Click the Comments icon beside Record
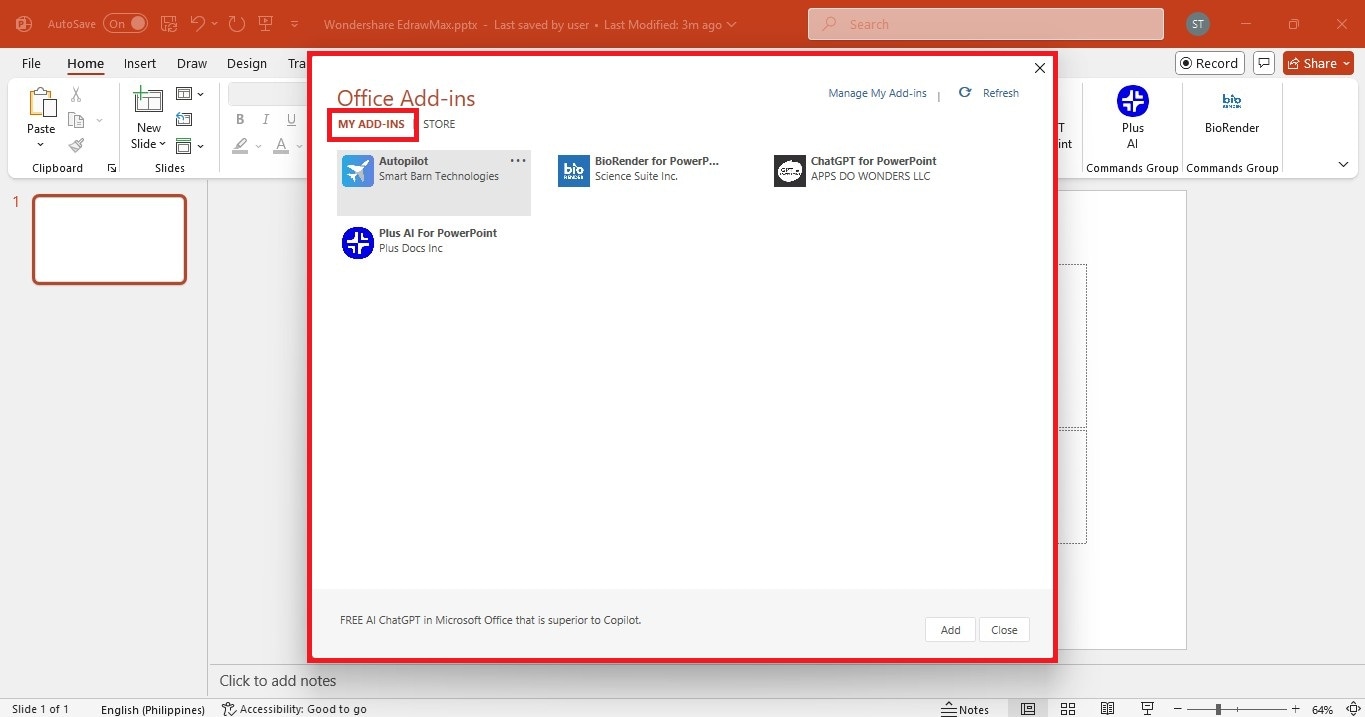1365x717 pixels. click(1264, 63)
